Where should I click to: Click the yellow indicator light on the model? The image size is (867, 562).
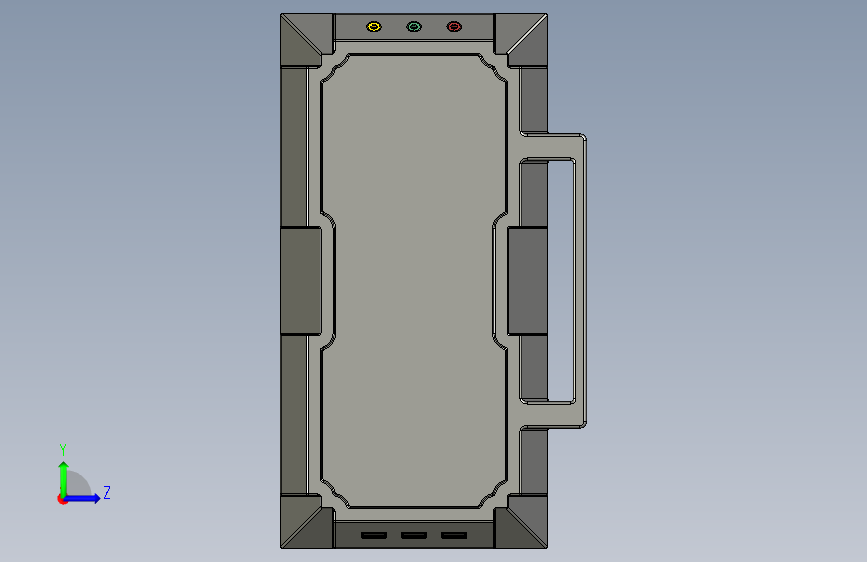[374, 27]
